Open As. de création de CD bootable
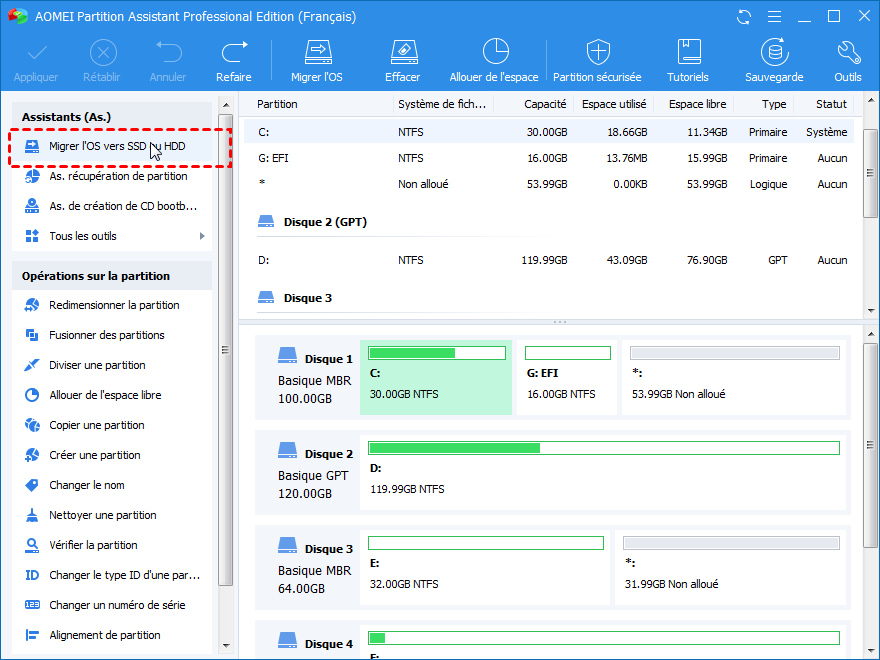The image size is (880, 660). 111,206
